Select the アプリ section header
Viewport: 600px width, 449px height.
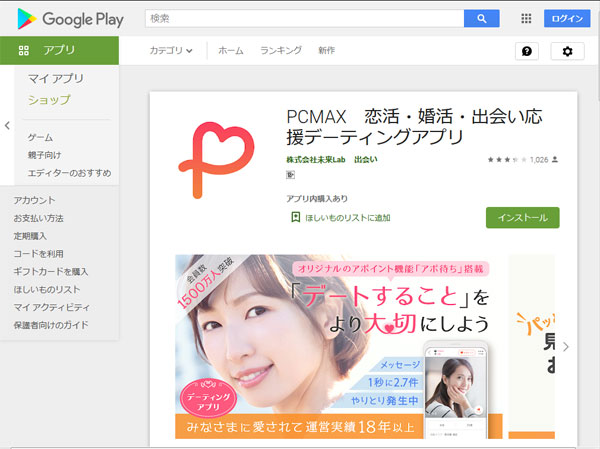(x=59, y=50)
